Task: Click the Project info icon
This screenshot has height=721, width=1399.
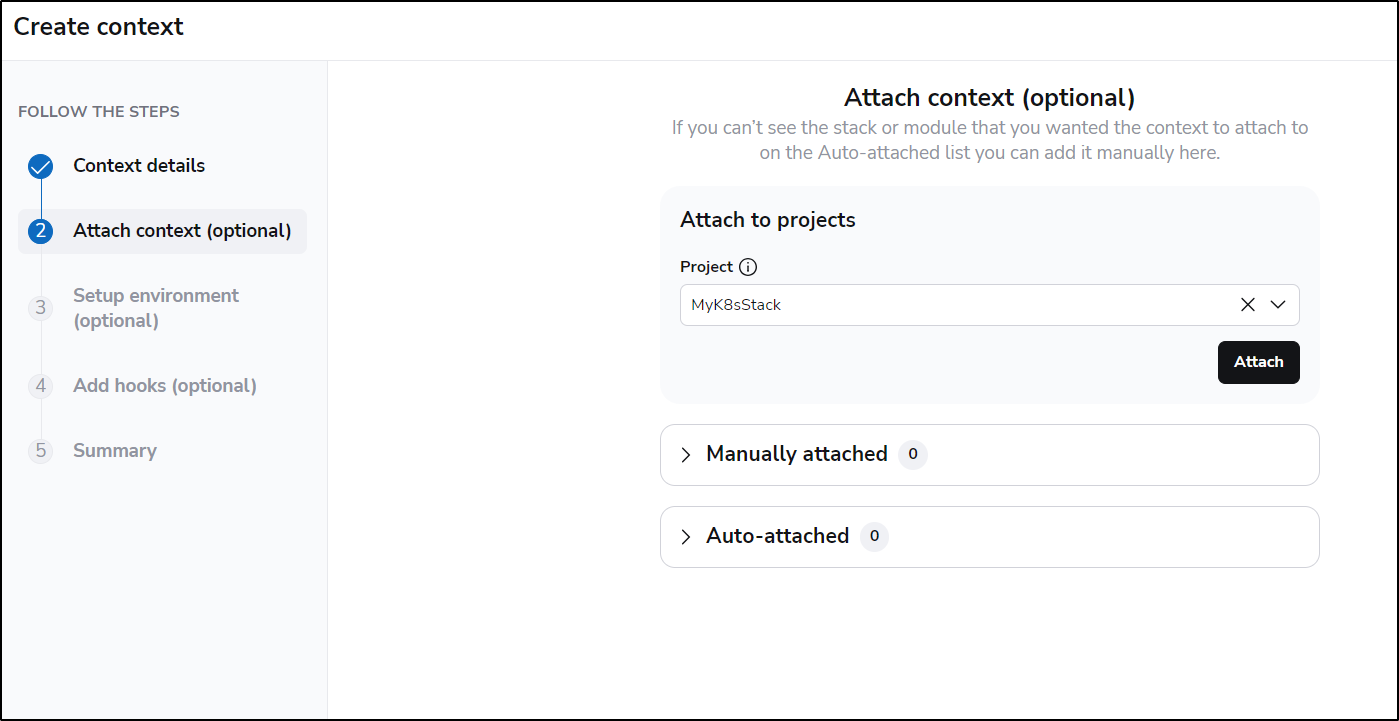Action: tap(748, 267)
